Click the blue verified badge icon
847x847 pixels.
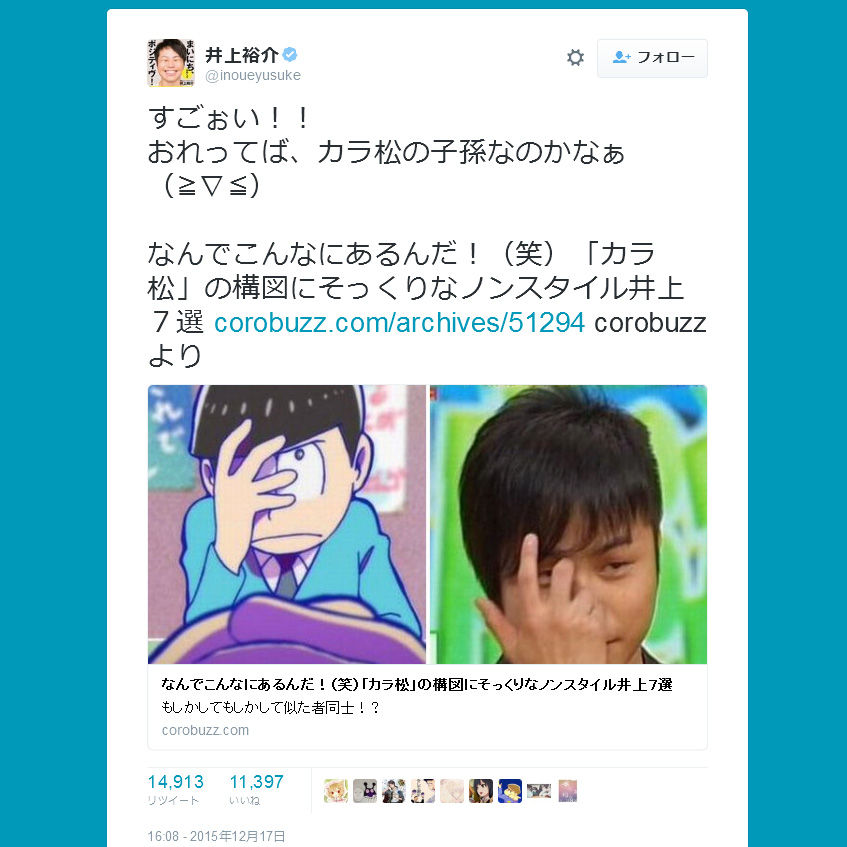290,55
